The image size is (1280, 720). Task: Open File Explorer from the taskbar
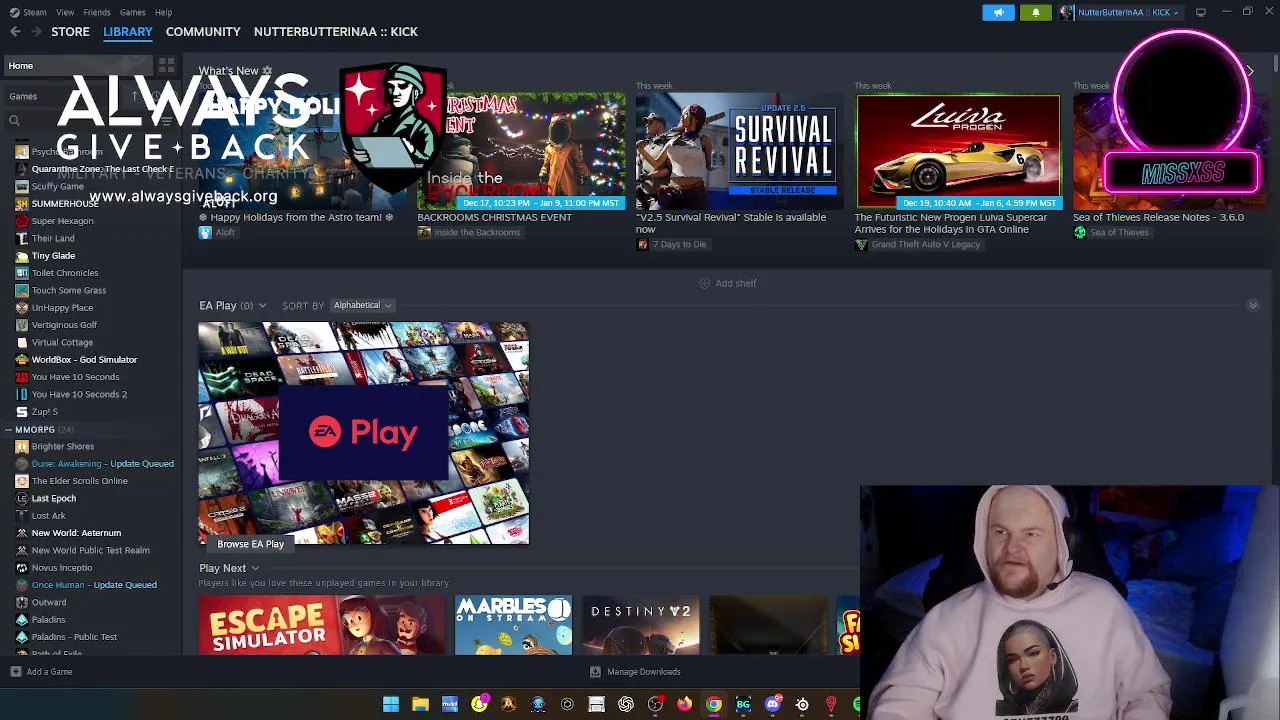420,704
